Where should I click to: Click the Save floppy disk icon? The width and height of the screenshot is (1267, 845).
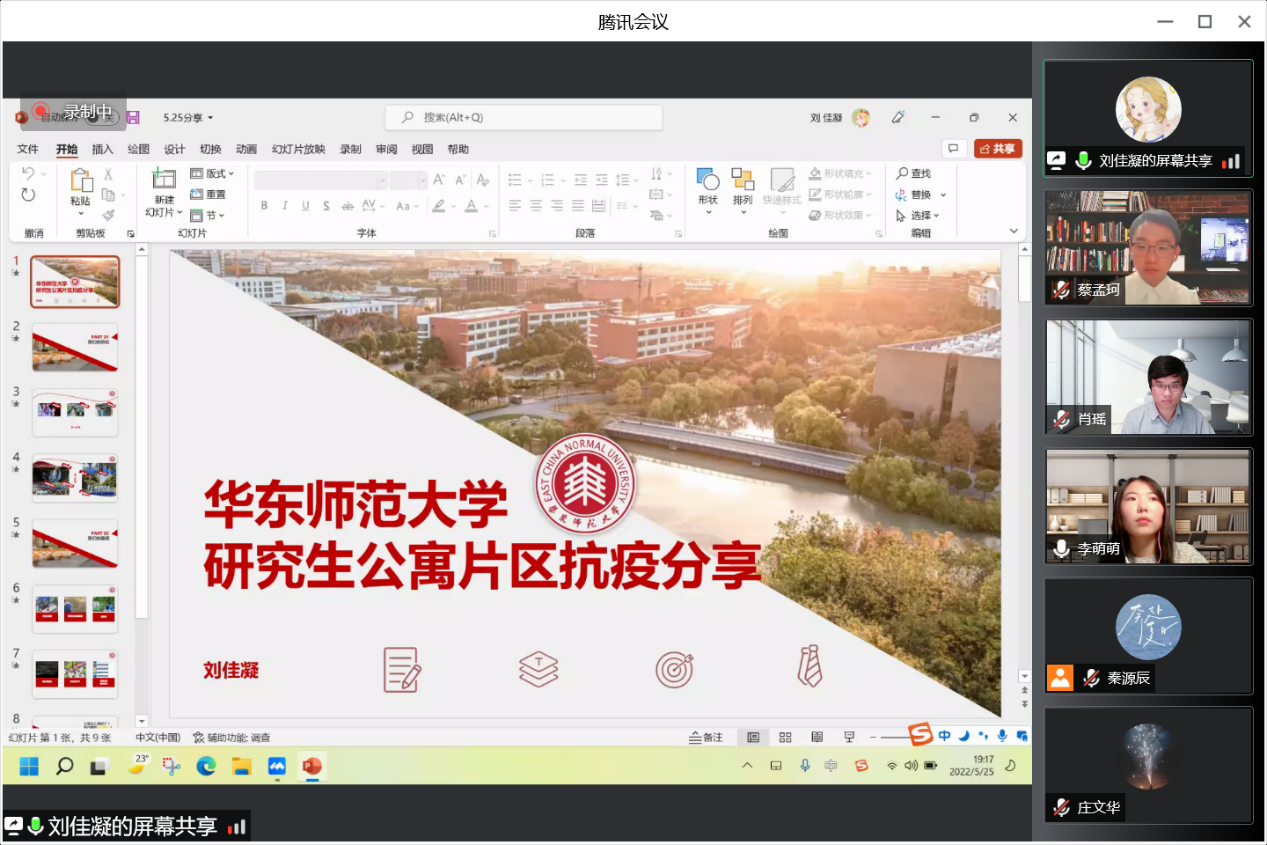(x=133, y=118)
